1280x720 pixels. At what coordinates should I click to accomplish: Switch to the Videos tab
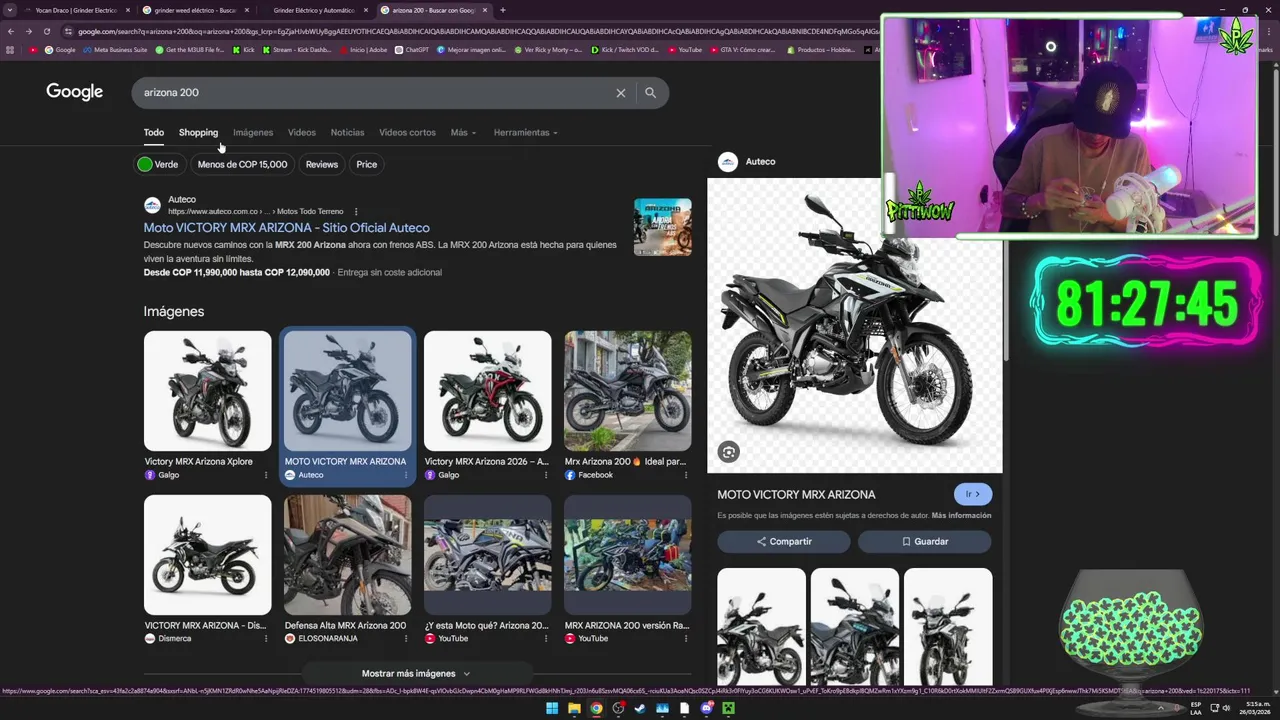click(302, 132)
